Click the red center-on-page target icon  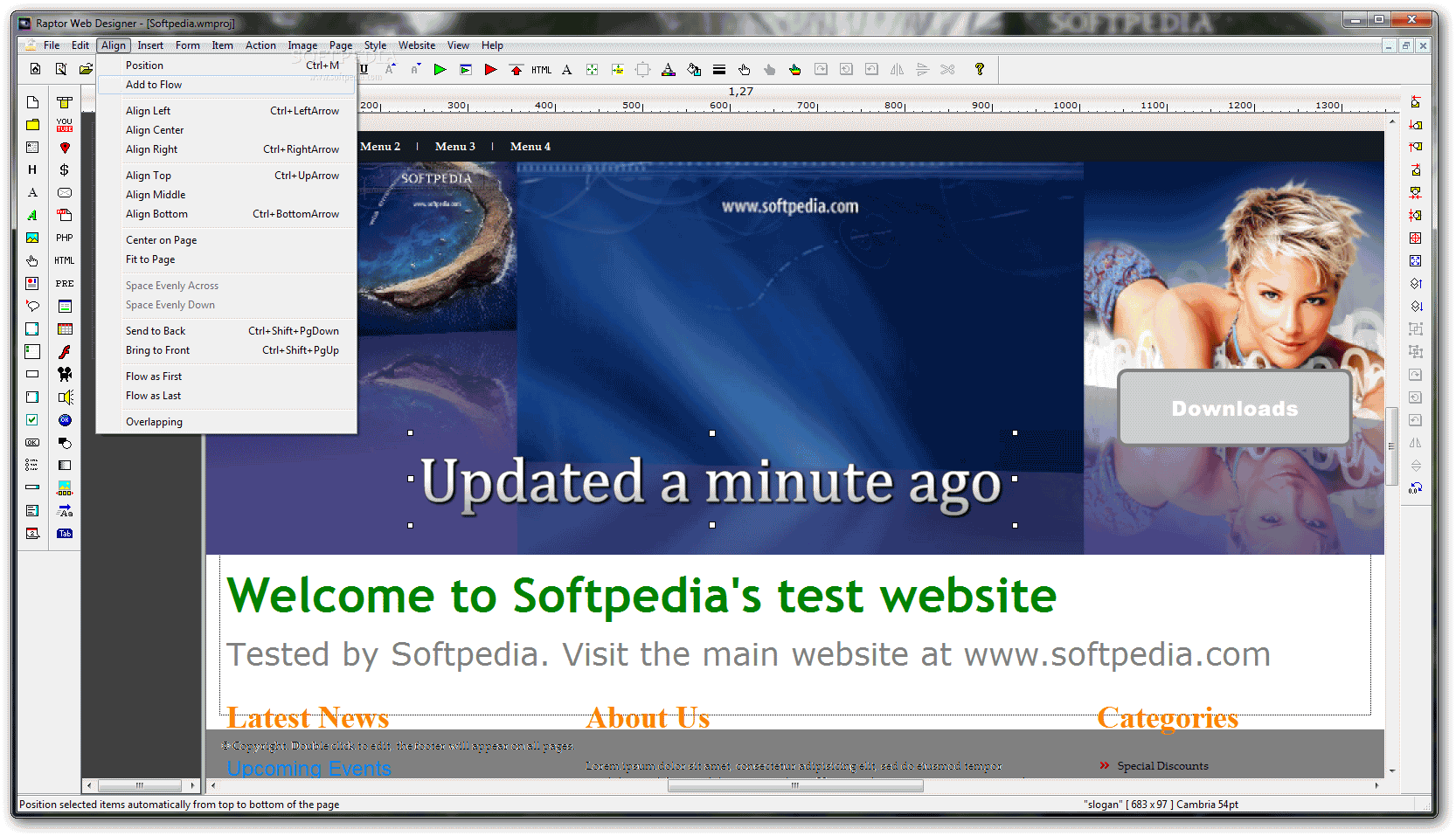point(1415,238)
